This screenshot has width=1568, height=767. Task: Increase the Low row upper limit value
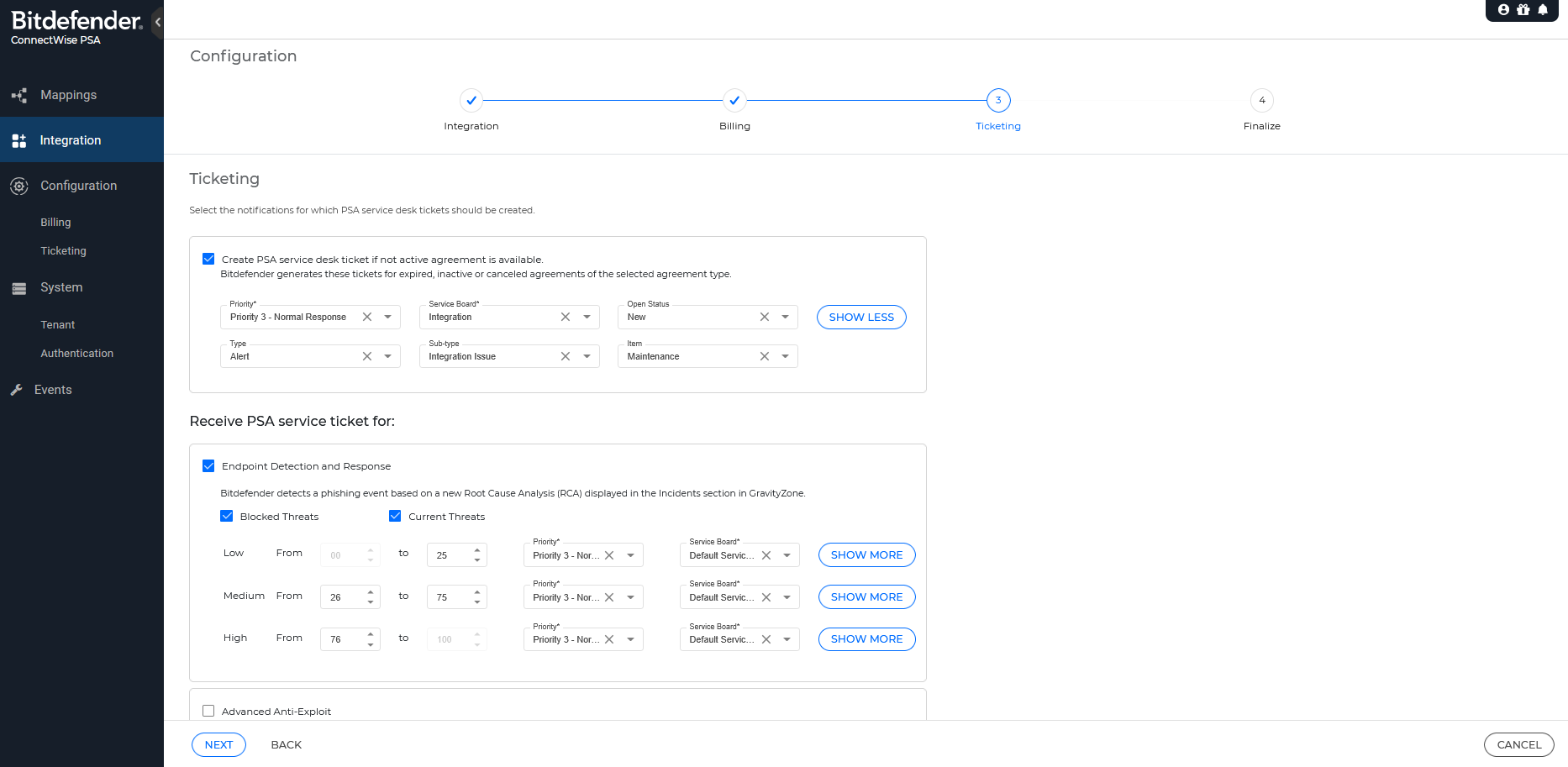[477, 550]
